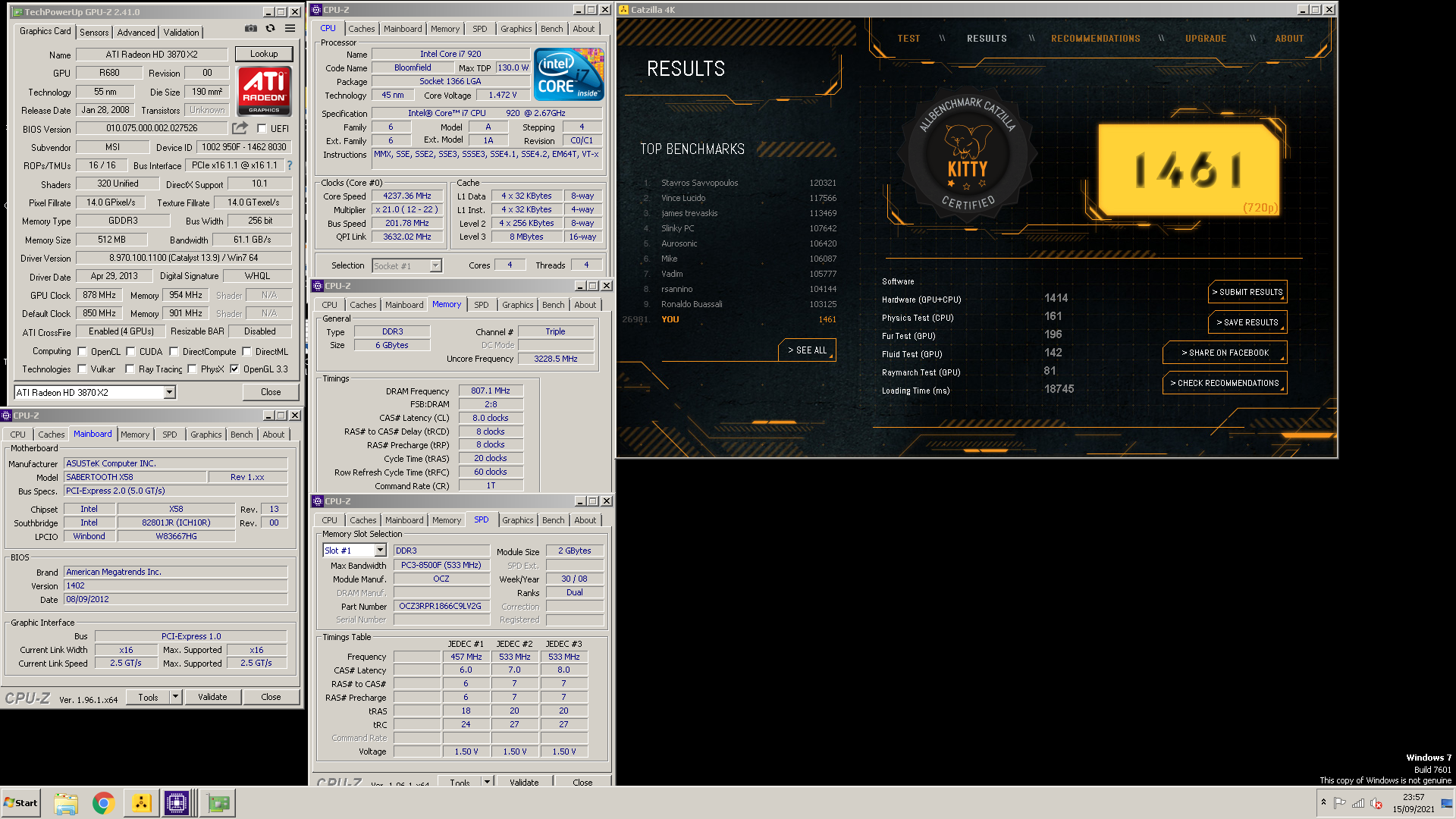The width and height of the screenshot is (1456, 819).
Task: Click Validate in Mainboard CPU-Z window
Action: pyautogui.click(x=212, y=697)
